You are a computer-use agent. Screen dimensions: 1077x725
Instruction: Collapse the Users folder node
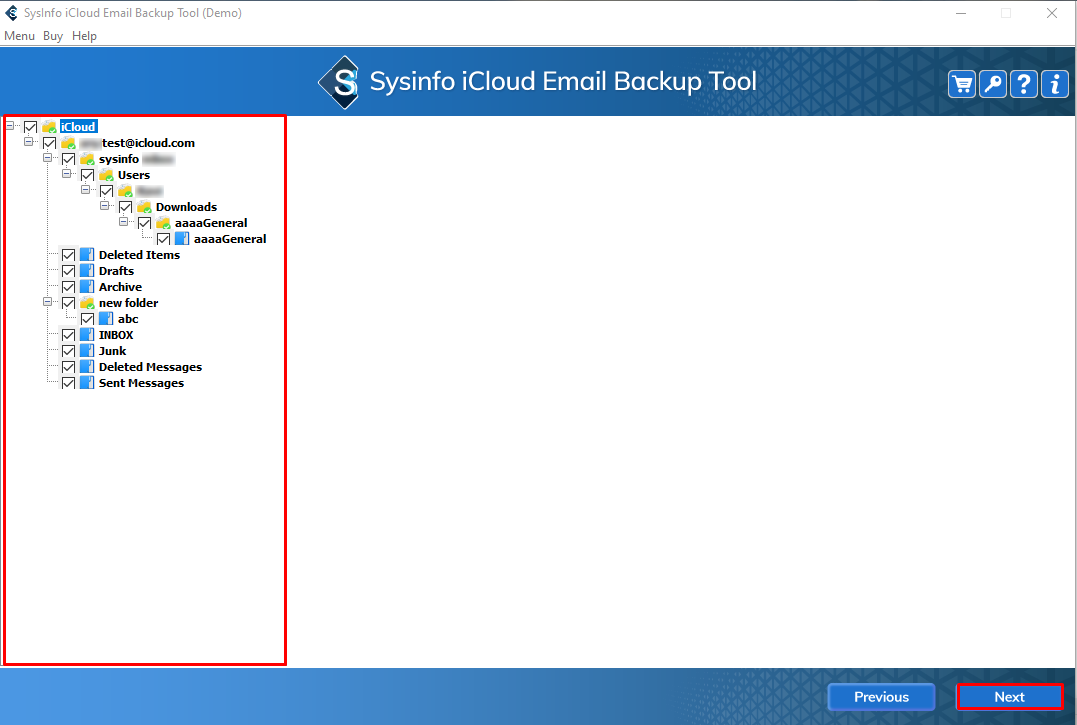click(67, 175)
